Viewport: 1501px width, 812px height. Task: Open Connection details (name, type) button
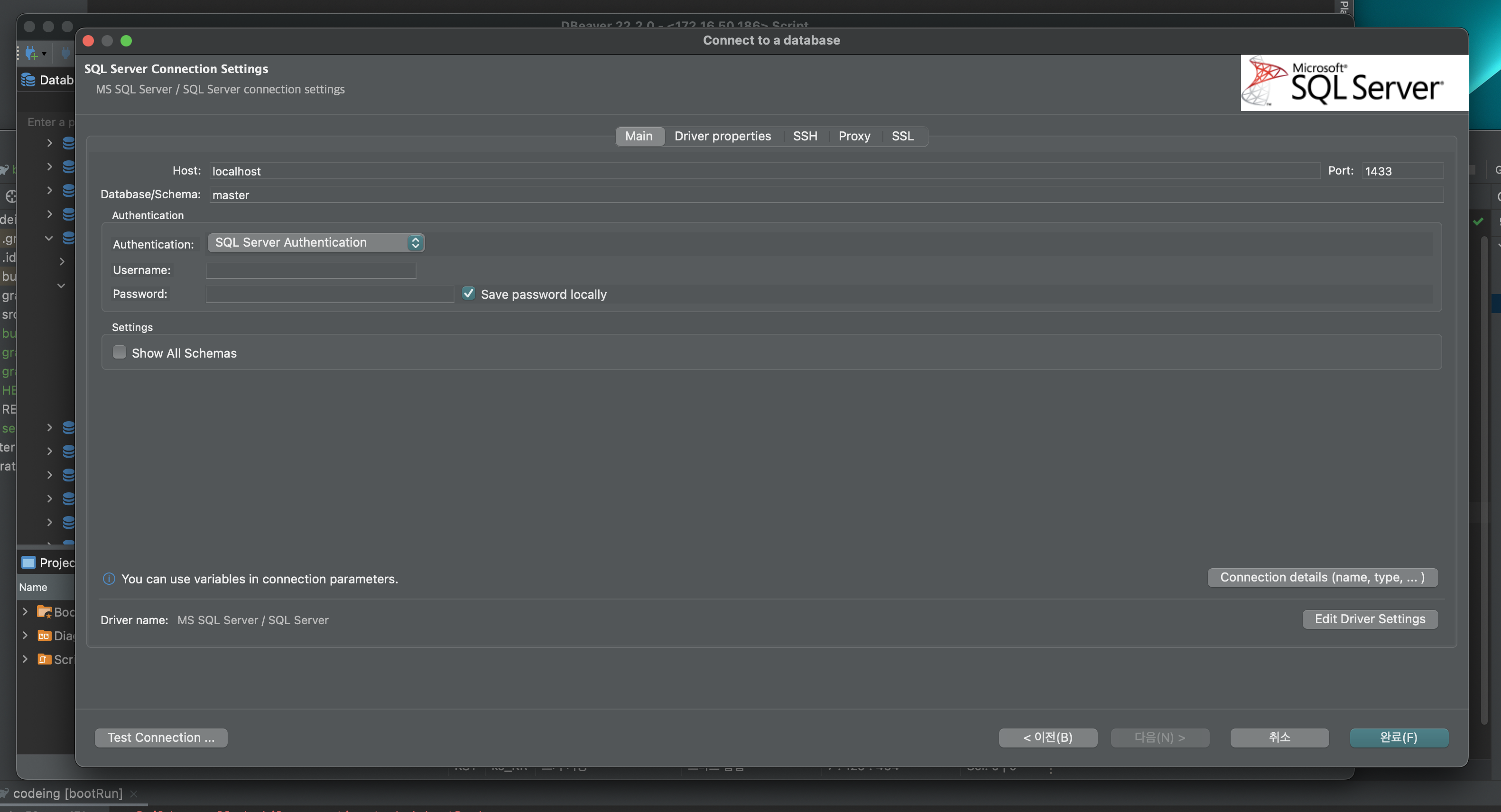click(x=1322, y=577)
